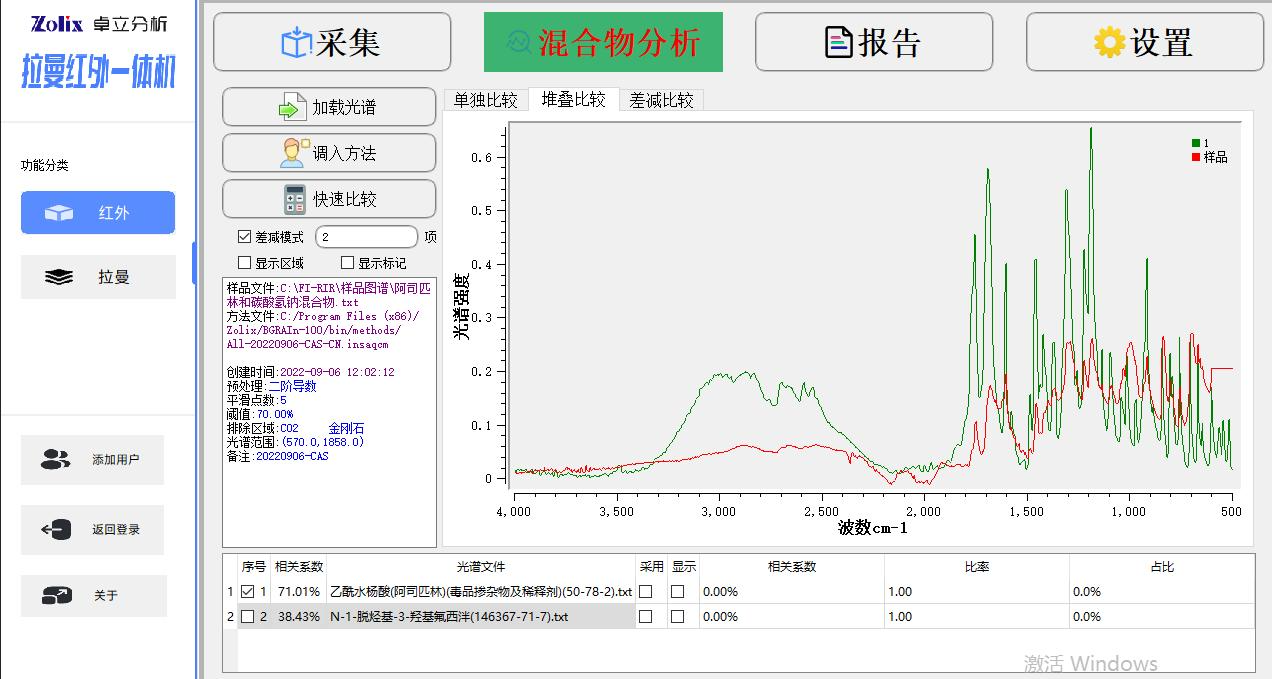The width and height of the screenshot is (1272, 679).
Task: Open the 关于 about page
Action: tap(92, 596)
